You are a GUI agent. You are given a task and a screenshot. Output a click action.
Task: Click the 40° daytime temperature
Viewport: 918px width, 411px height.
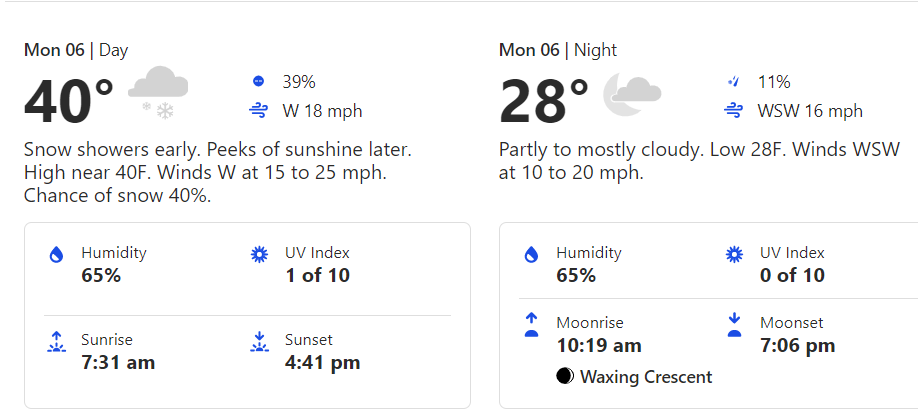pyautogui.click(x=68, y=101)
